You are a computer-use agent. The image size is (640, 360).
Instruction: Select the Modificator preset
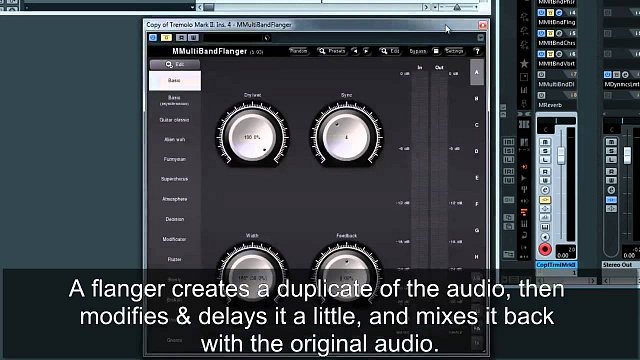point(174,239)
